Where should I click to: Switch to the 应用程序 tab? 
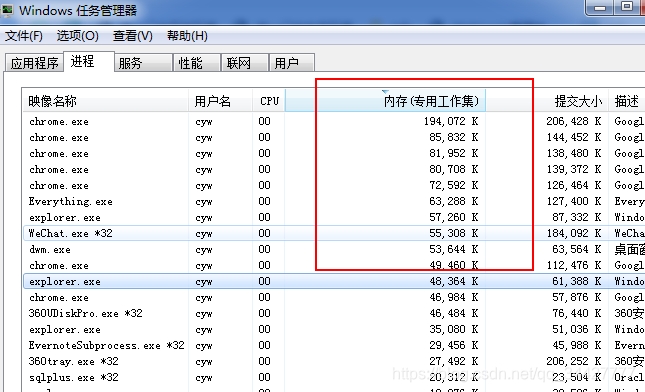click(x=34, y=63)
